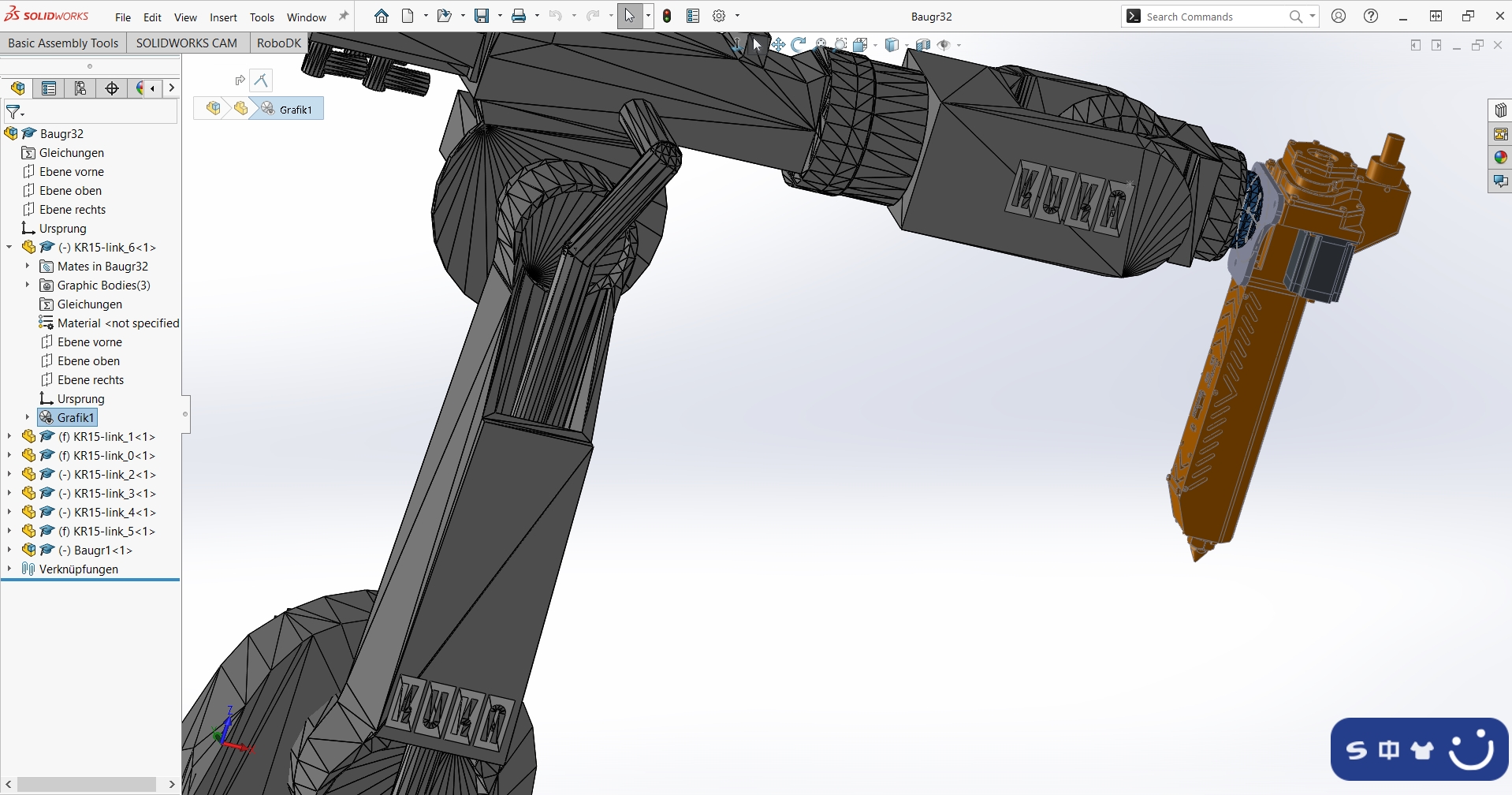Click the Print icon
Image resolution: width=1512 pixels, height=795 pixels.
[519, 17]
